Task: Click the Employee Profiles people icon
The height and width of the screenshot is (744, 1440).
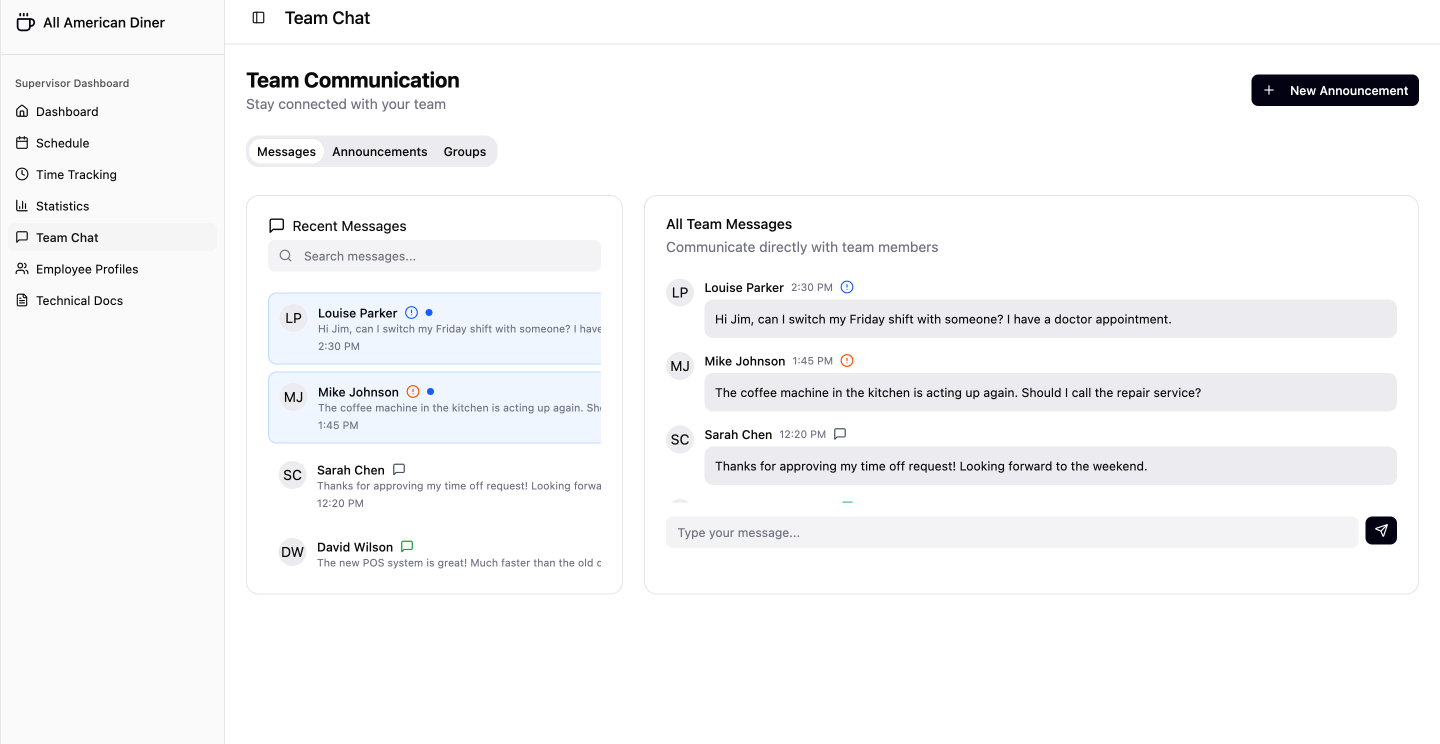Action: 22,269
